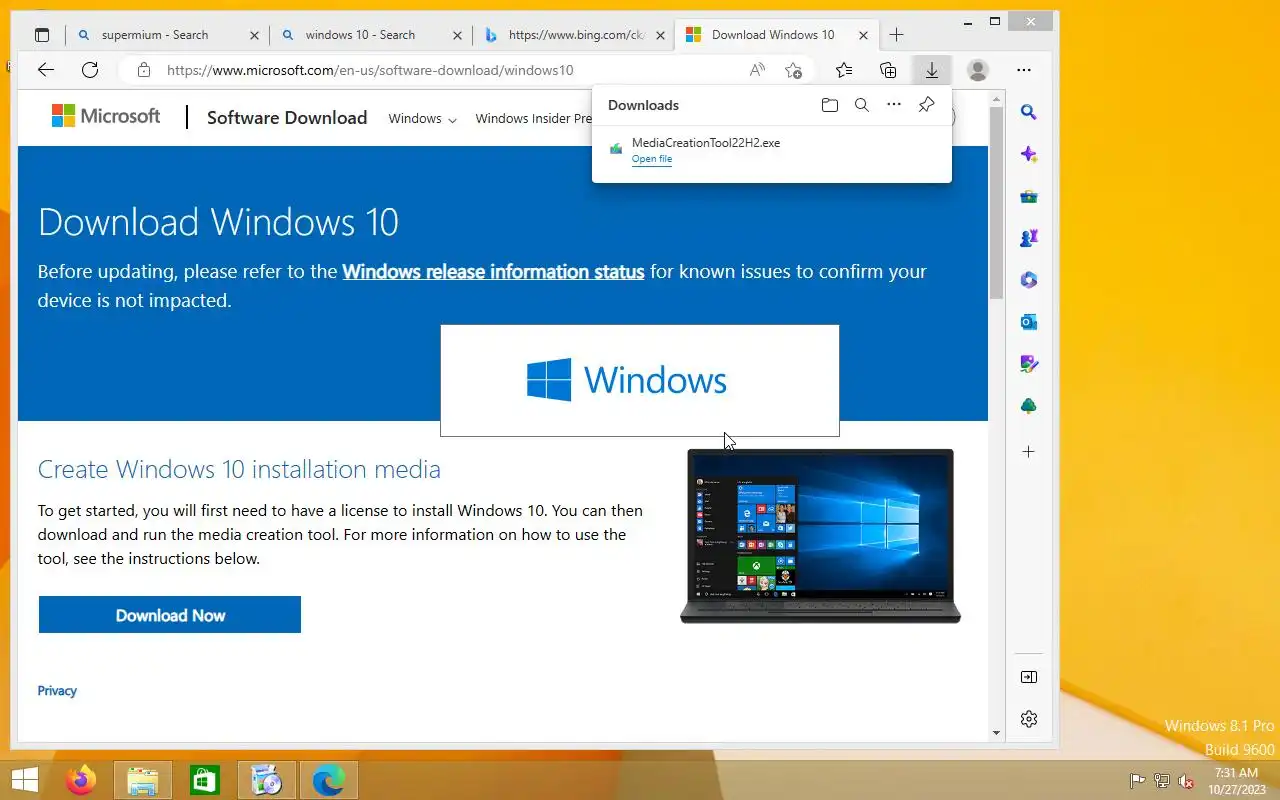The height and width of the screenshot is (800, 1280).
Task: Open sidebar Search icon
Action: tap(1029, 112)
